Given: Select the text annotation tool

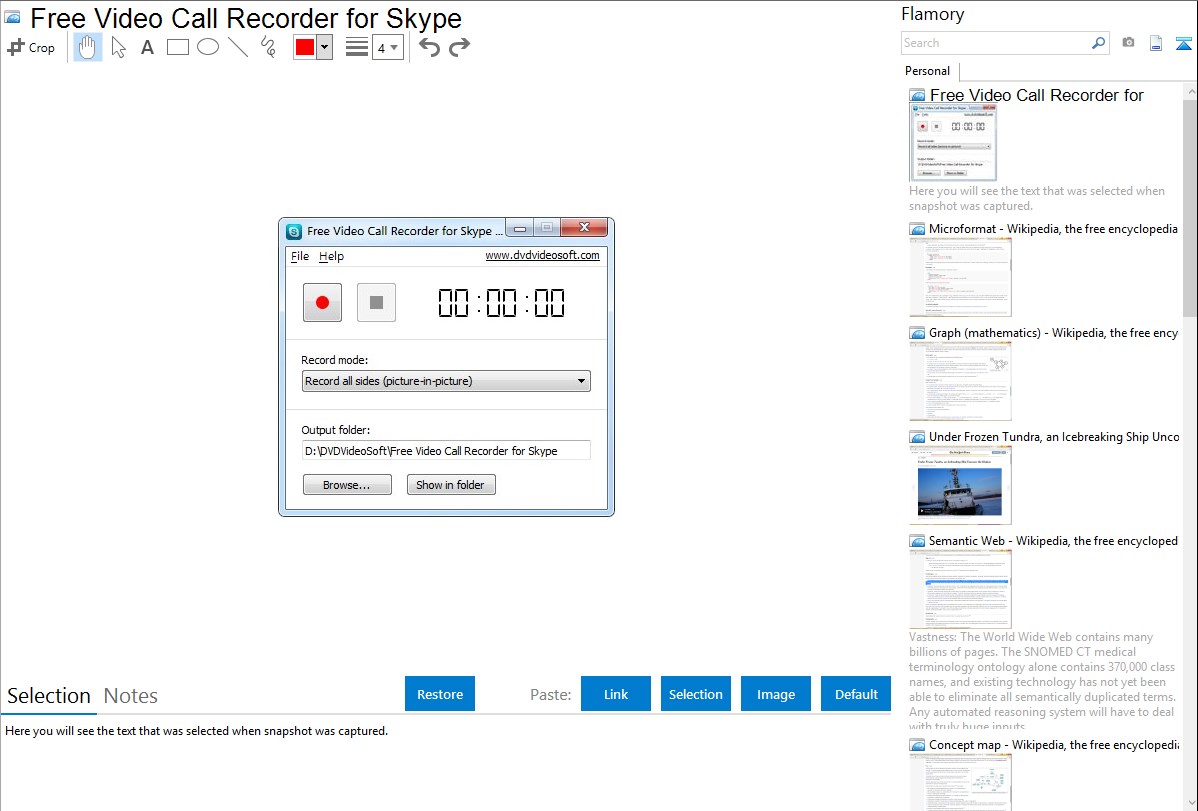Looking at the screenshot, I should (x=147, y=47).
